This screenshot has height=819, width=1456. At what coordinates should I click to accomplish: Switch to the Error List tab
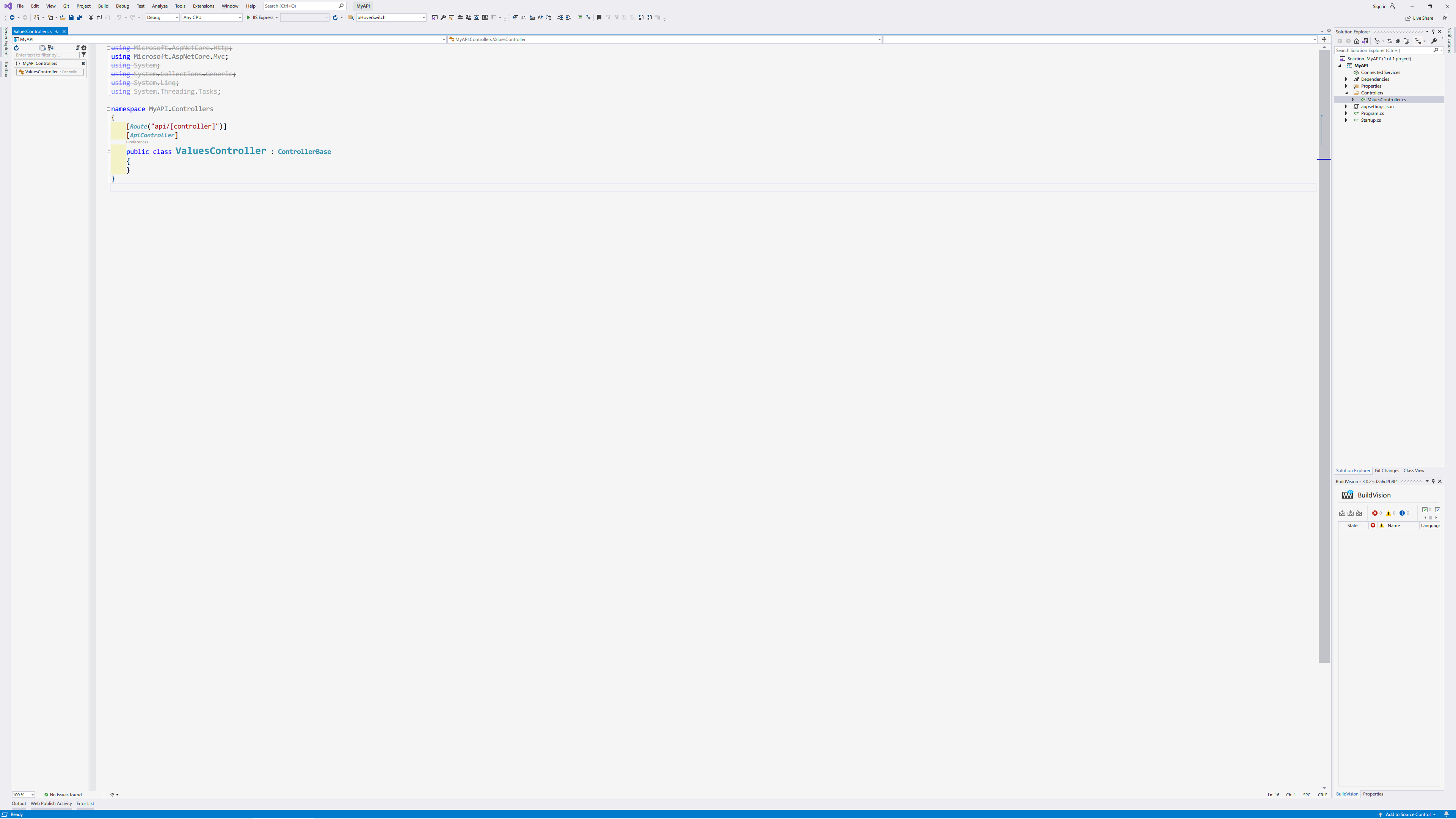pyautogui.click(x=85, y=803)
